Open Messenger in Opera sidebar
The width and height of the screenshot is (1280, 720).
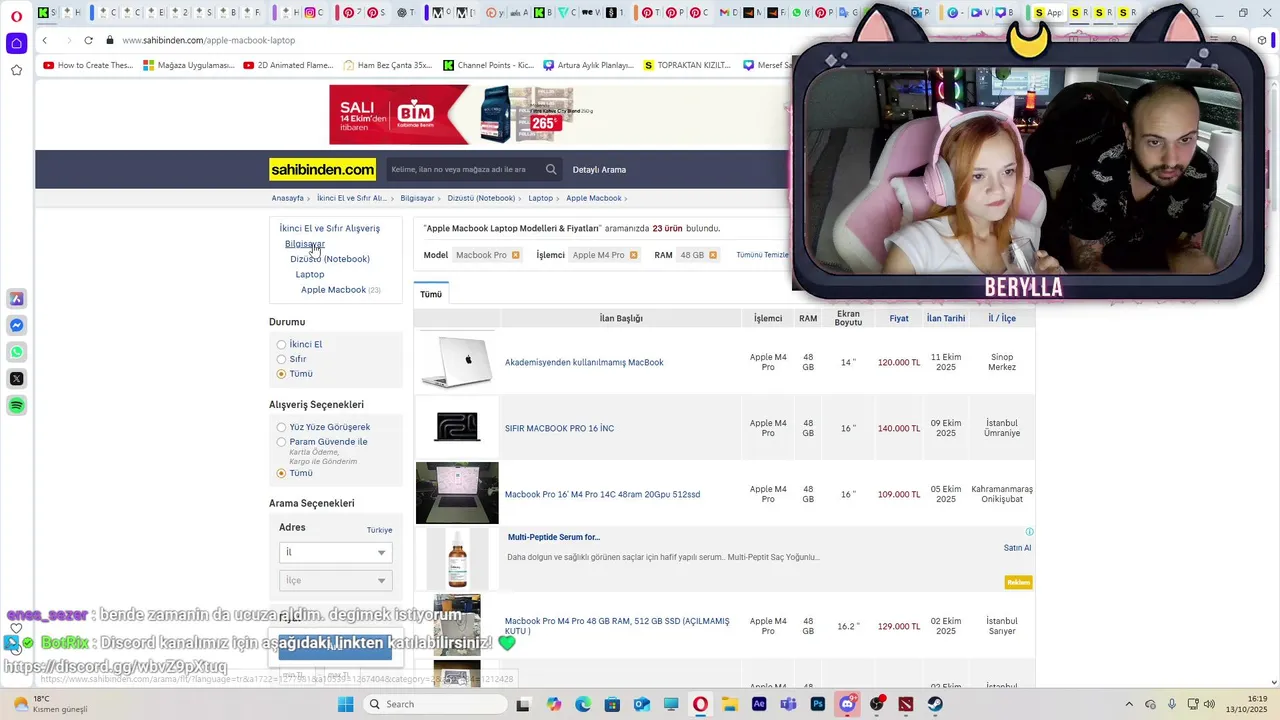click(16, 325)
